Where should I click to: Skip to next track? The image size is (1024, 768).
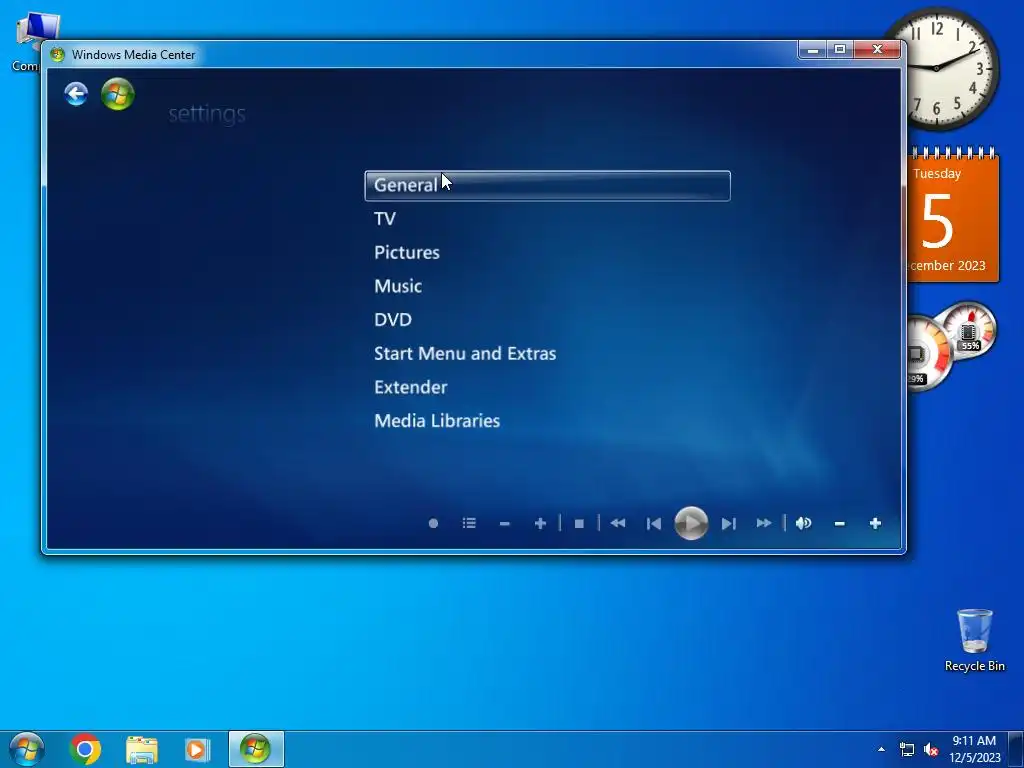729,523
